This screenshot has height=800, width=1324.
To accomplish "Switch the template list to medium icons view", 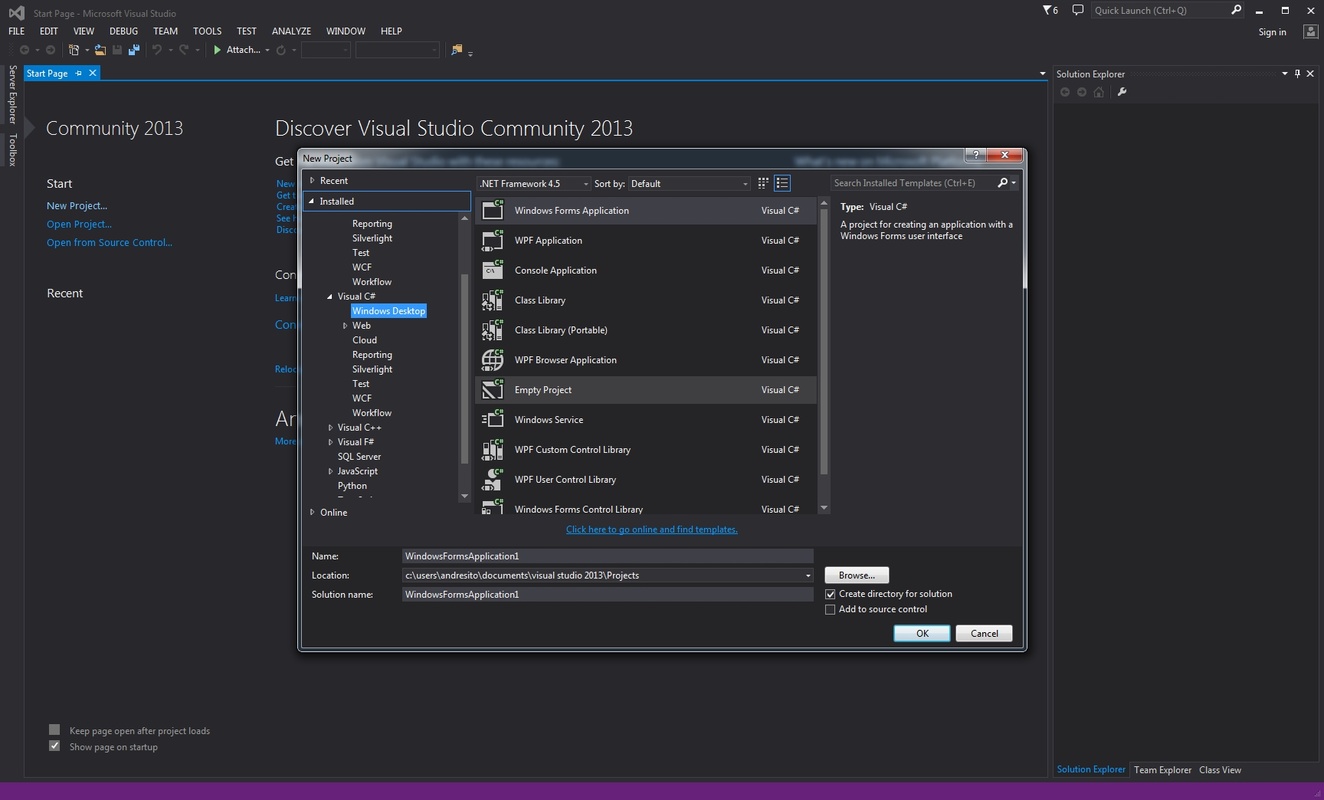I will click(783, 183).
